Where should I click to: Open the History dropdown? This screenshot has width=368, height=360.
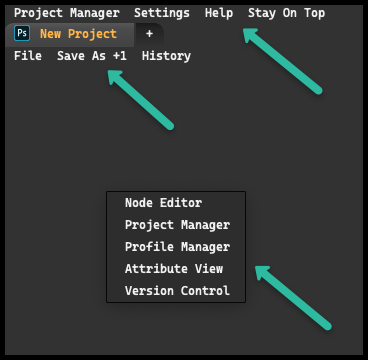coord(166,56)
